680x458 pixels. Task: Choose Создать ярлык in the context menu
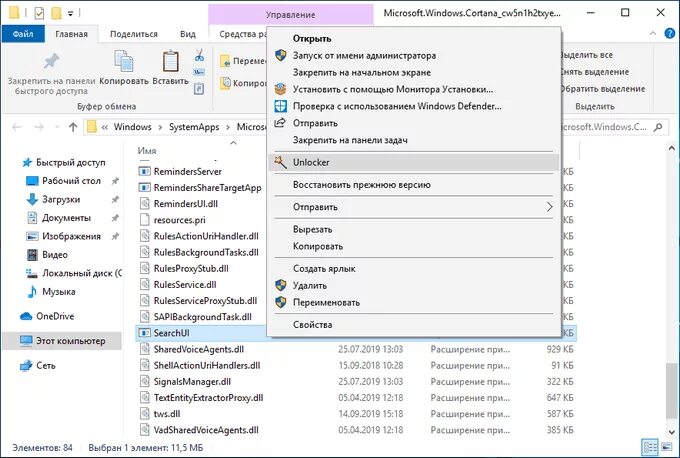click(x=414, y=268)
